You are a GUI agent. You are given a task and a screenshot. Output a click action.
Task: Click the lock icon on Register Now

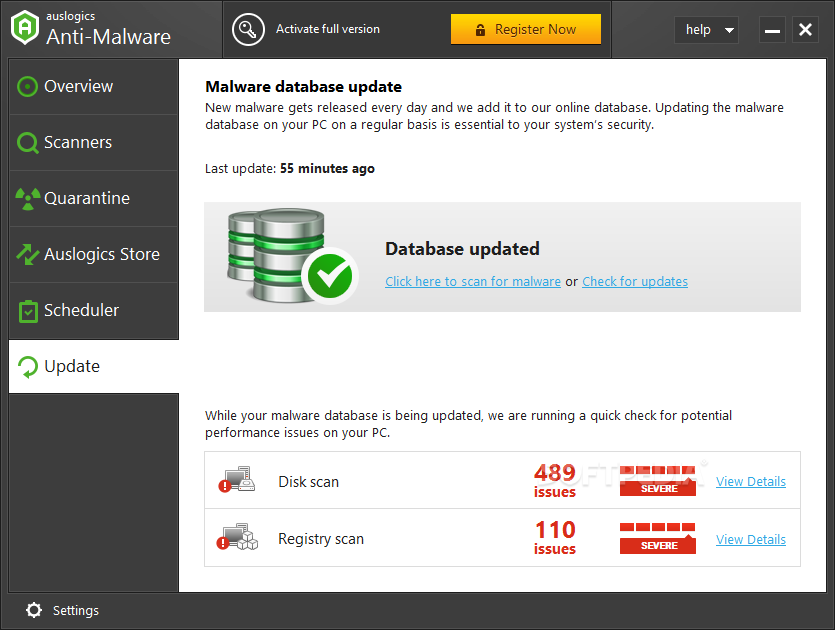[480, 30]
